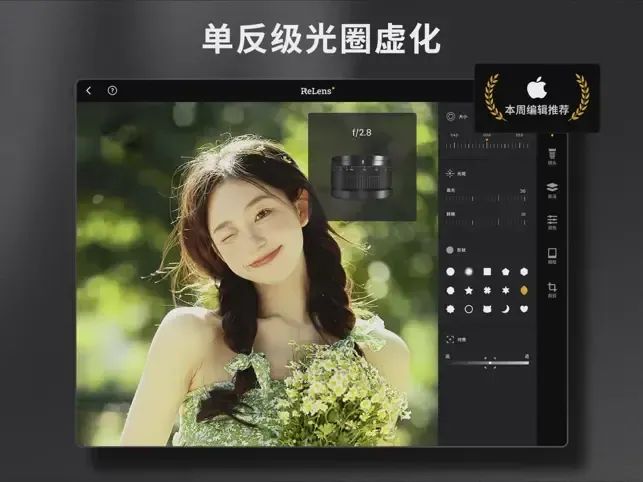Click the gray circle bokeh section icon
Viewport: 643px width, 482px height.
pyautogui.click(x=450, y=250)
